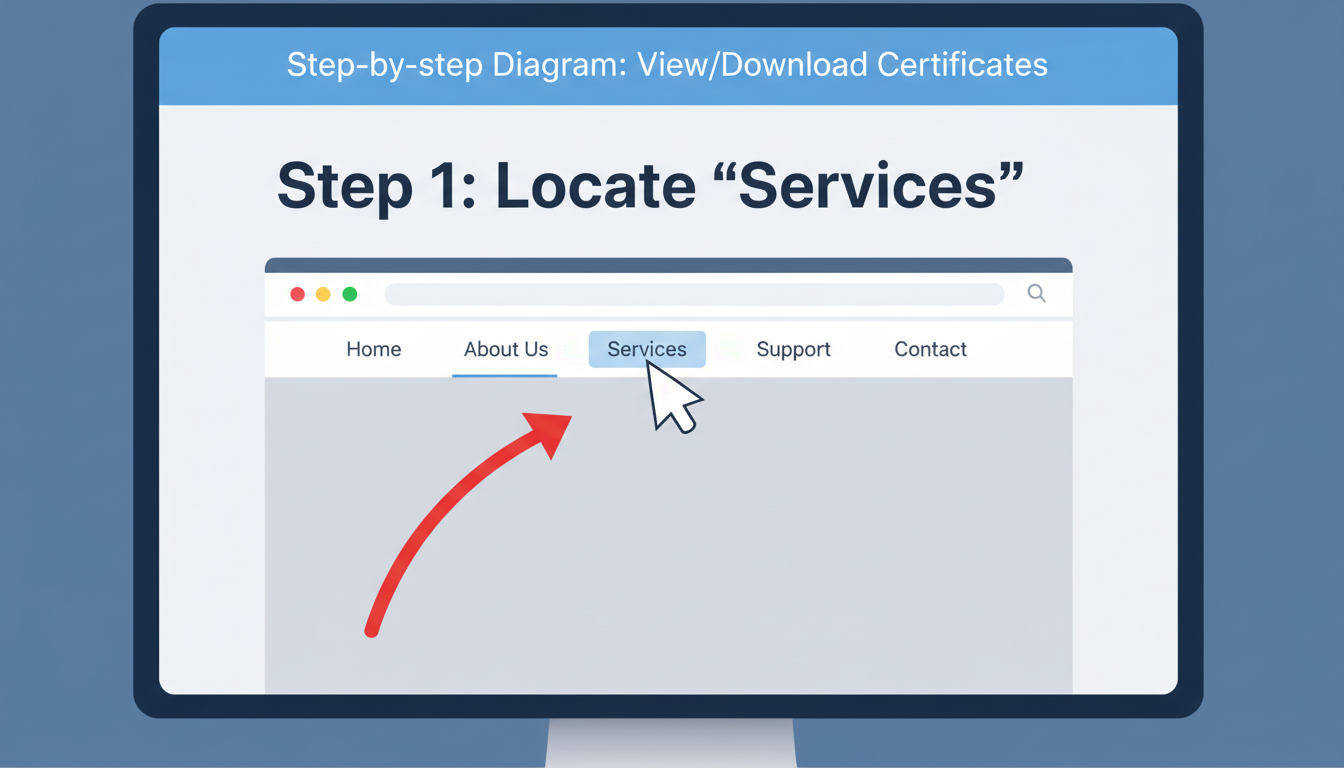1344x768 pixels.
Task: Click the yellow browser window dot
Action: (x=323, y=293)
